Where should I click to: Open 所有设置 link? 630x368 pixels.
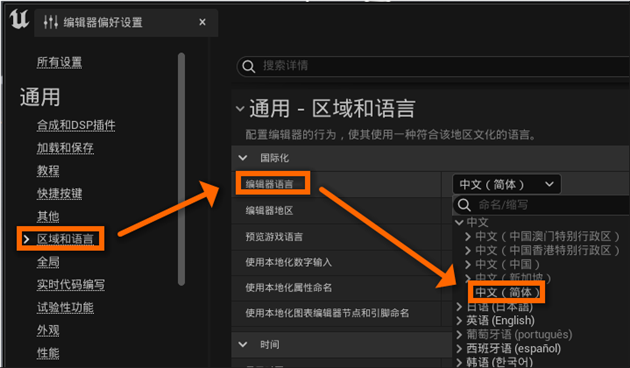[59, 62]
